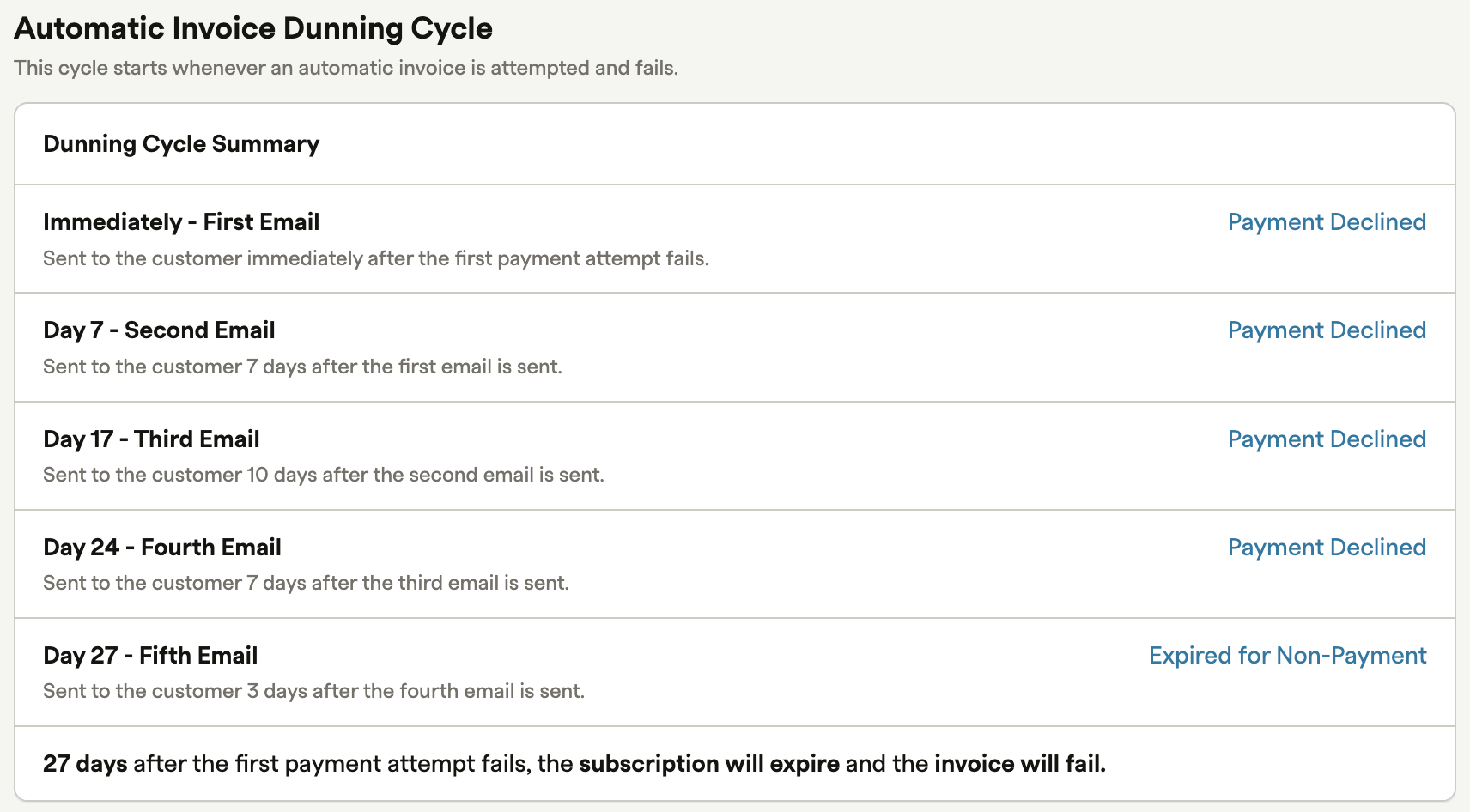Open Third Email's Payment Declined template
1470x812 pixels.
point(1326,439)
